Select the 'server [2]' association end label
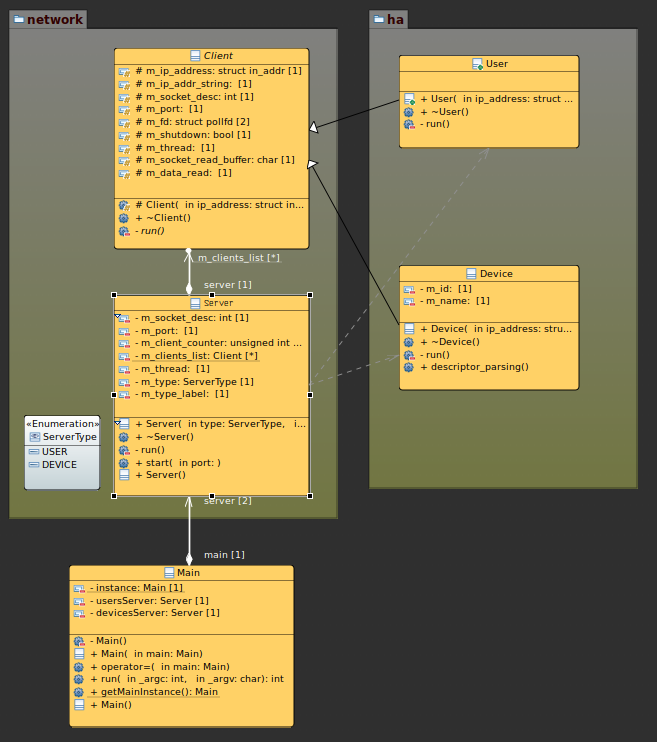This screenshot has height=742, width=657. point(228,501)
